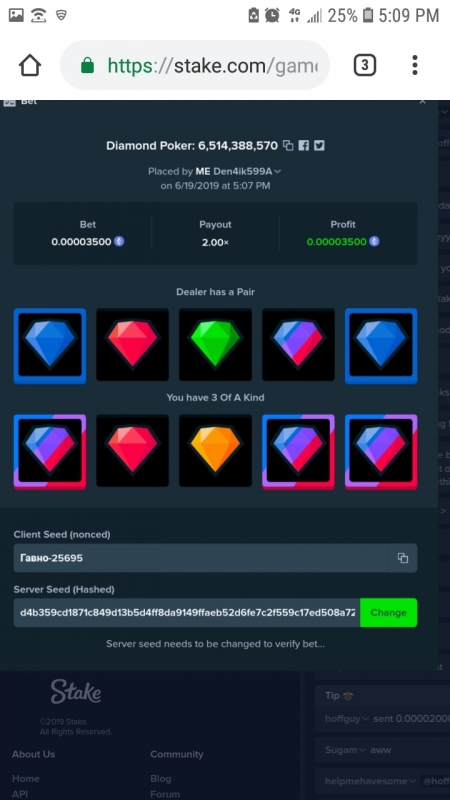Select the player's orange diamond card
Screen dimensions: 450x800
(x=215, y=451)
